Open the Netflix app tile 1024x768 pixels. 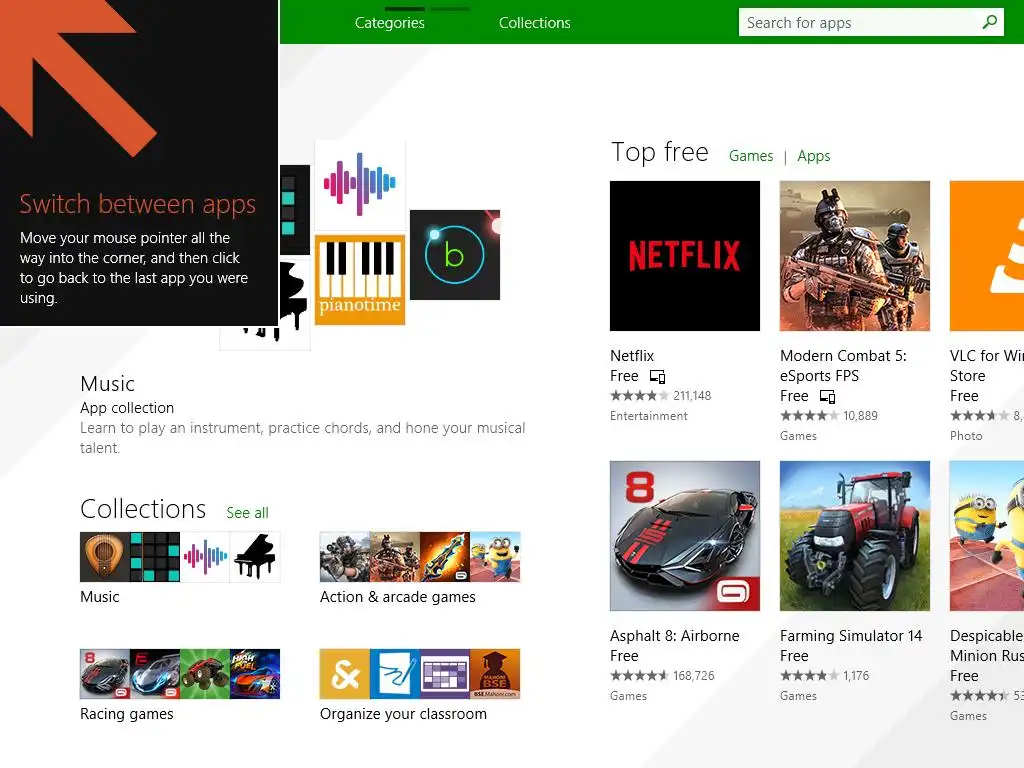(x=684, y=256)
